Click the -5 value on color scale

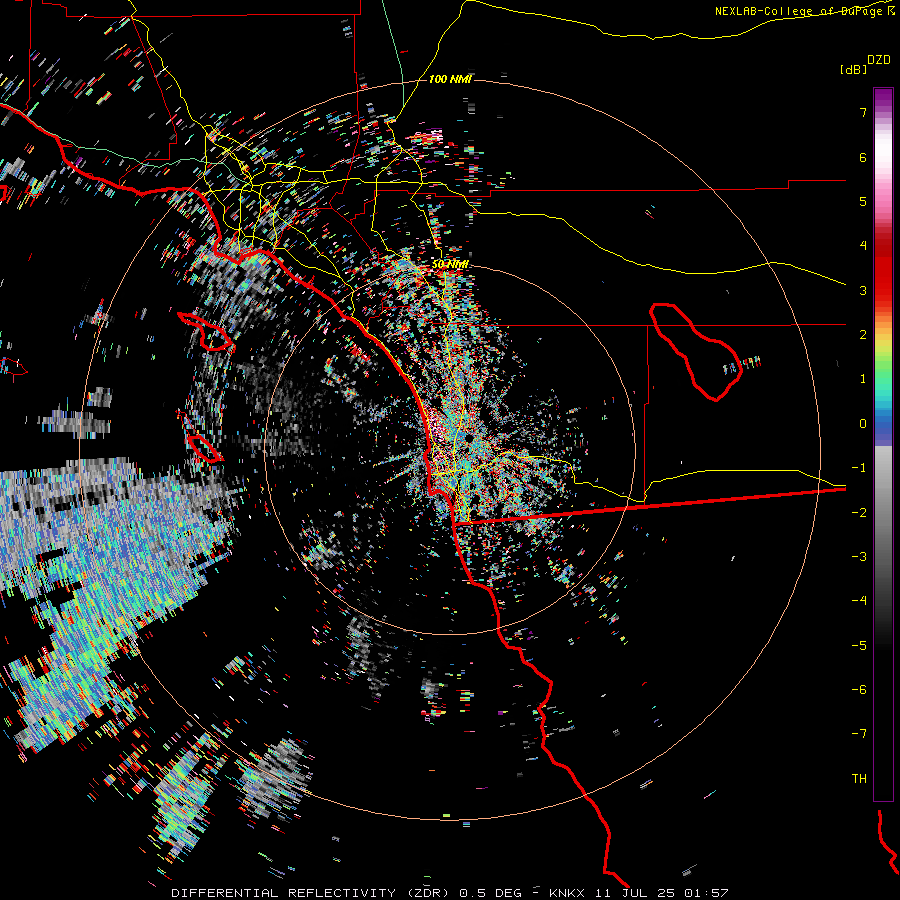859,646
